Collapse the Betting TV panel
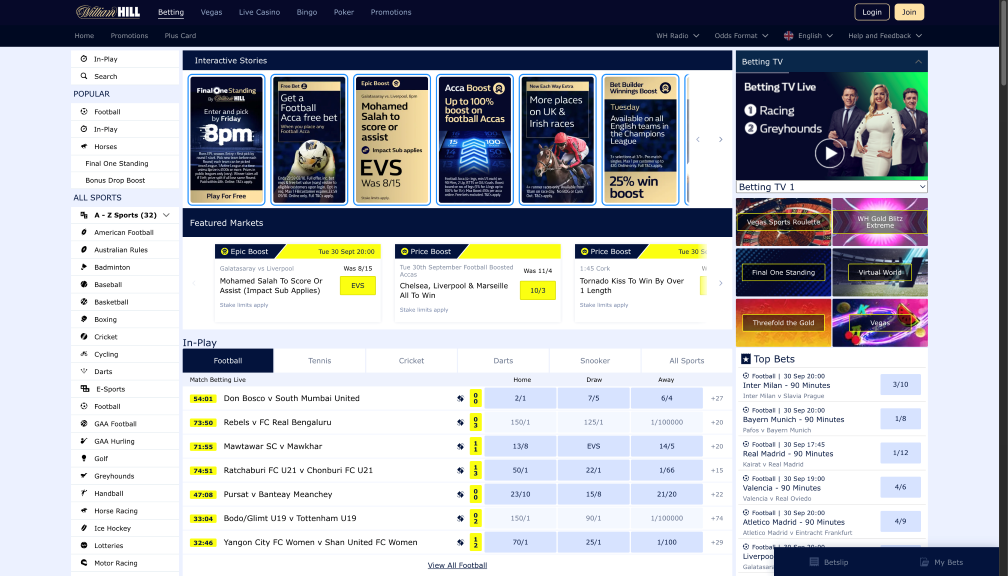The image size is (1008, 576). (918, 62)
